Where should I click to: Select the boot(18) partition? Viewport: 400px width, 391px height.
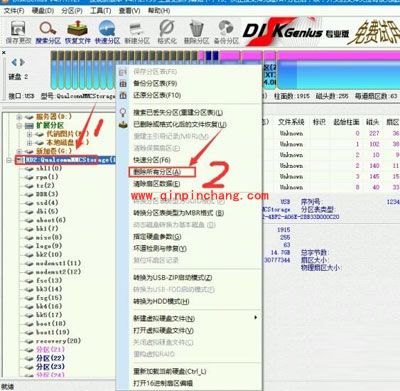click(x=51, y=324)
